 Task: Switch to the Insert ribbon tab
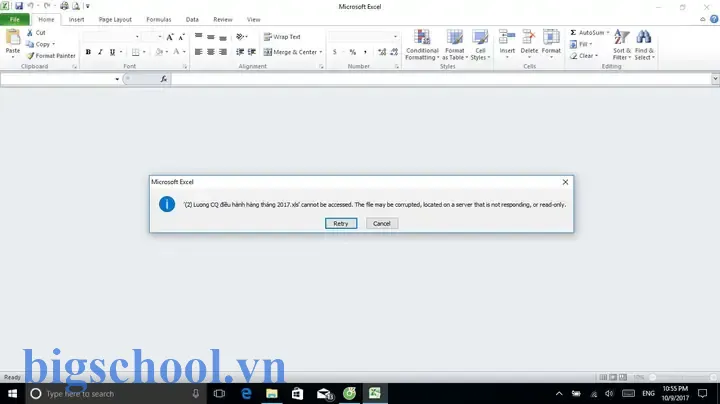coord(76,20)
